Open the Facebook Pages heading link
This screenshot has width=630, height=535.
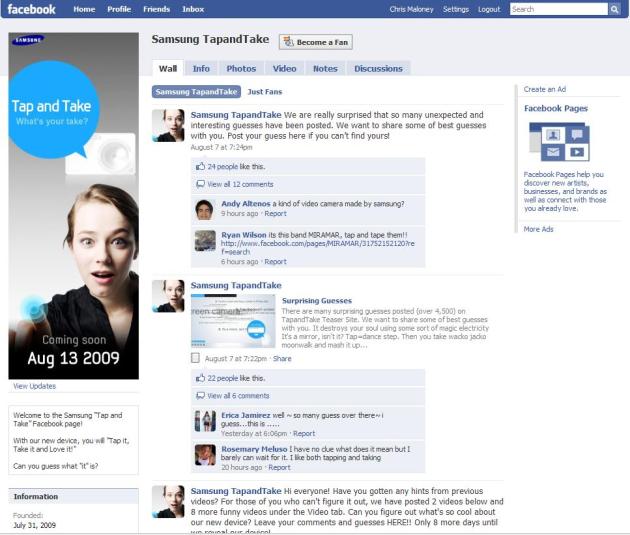[x=556, y=108]
